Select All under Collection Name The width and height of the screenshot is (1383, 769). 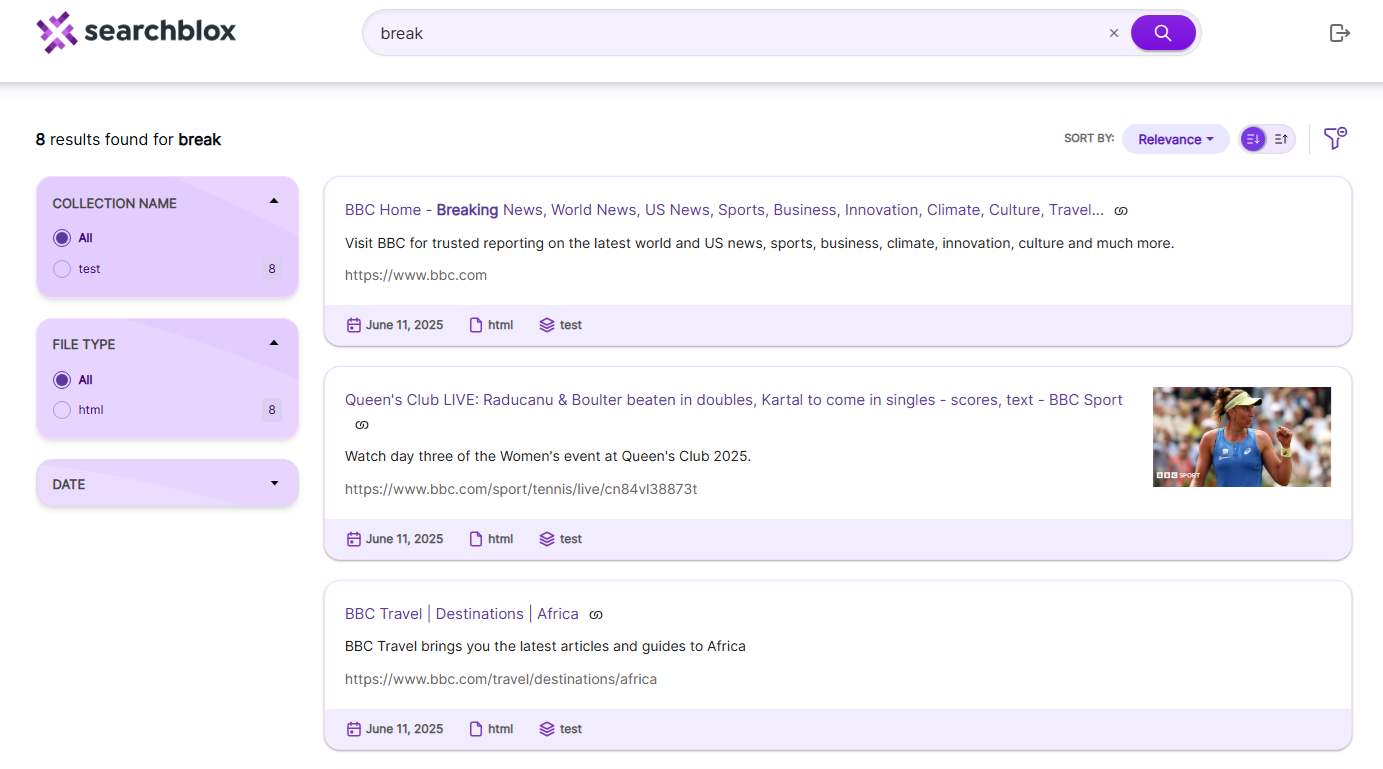[62, 238]
